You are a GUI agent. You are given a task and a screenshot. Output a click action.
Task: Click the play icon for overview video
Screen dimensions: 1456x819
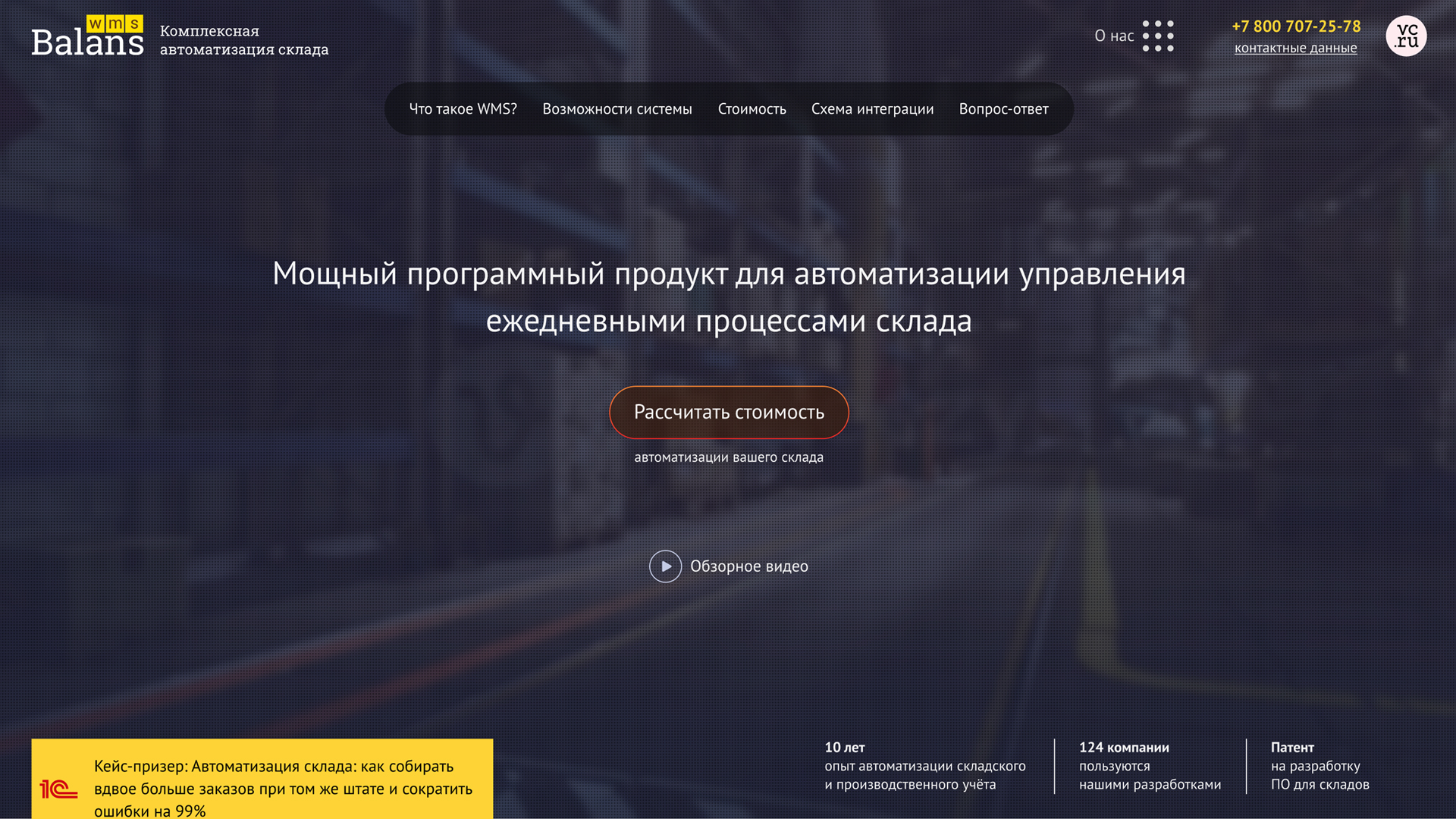pyautogui.click(x=665, y=566)
